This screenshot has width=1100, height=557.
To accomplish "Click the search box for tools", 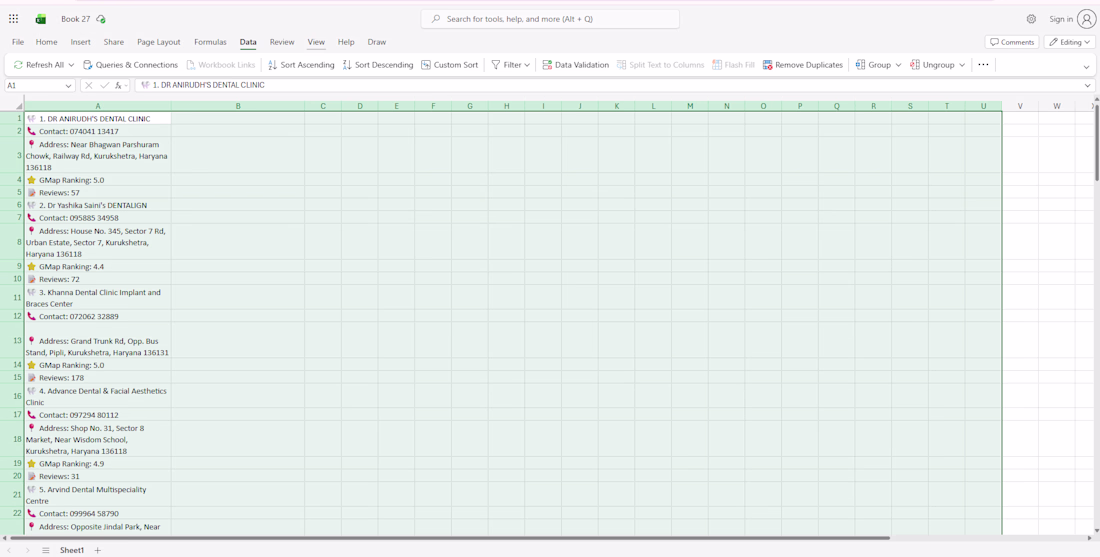I will 550,19.
